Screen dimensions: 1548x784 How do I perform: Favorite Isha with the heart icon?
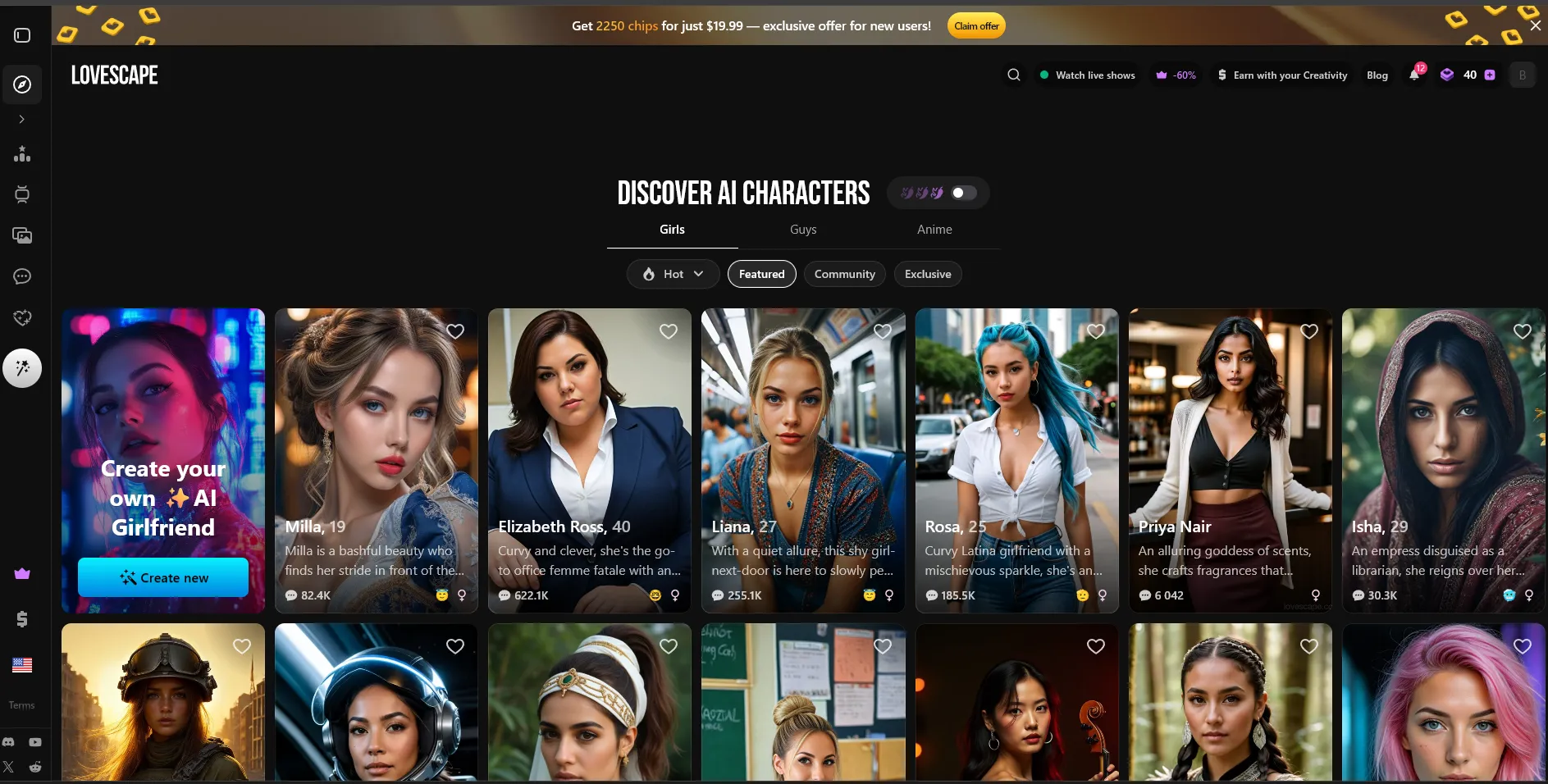pyautogui.click(x=1523, y=331)
